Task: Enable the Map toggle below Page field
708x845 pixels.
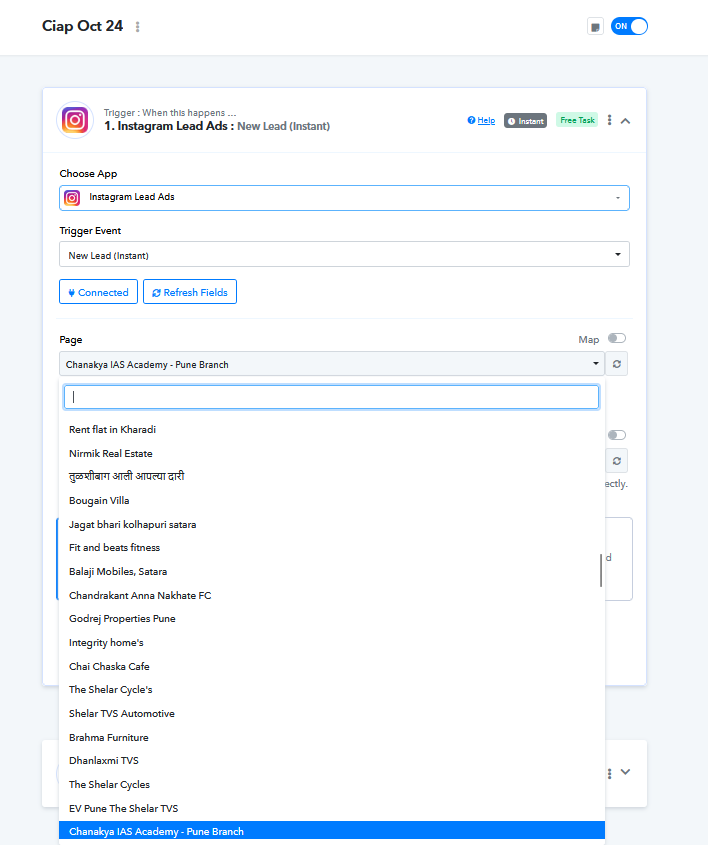Action: [616, 435]
